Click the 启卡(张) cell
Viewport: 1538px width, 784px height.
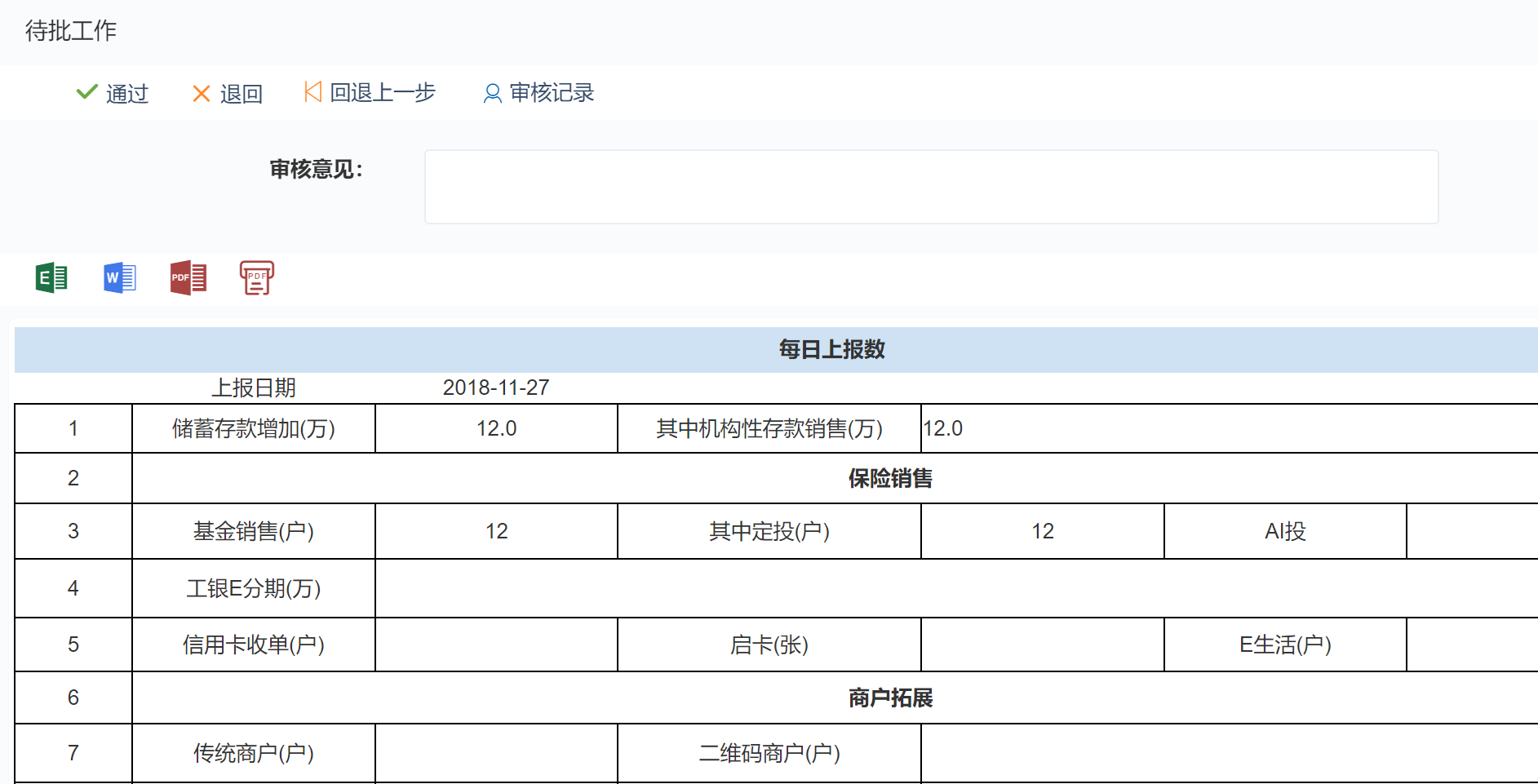(769, 644)
